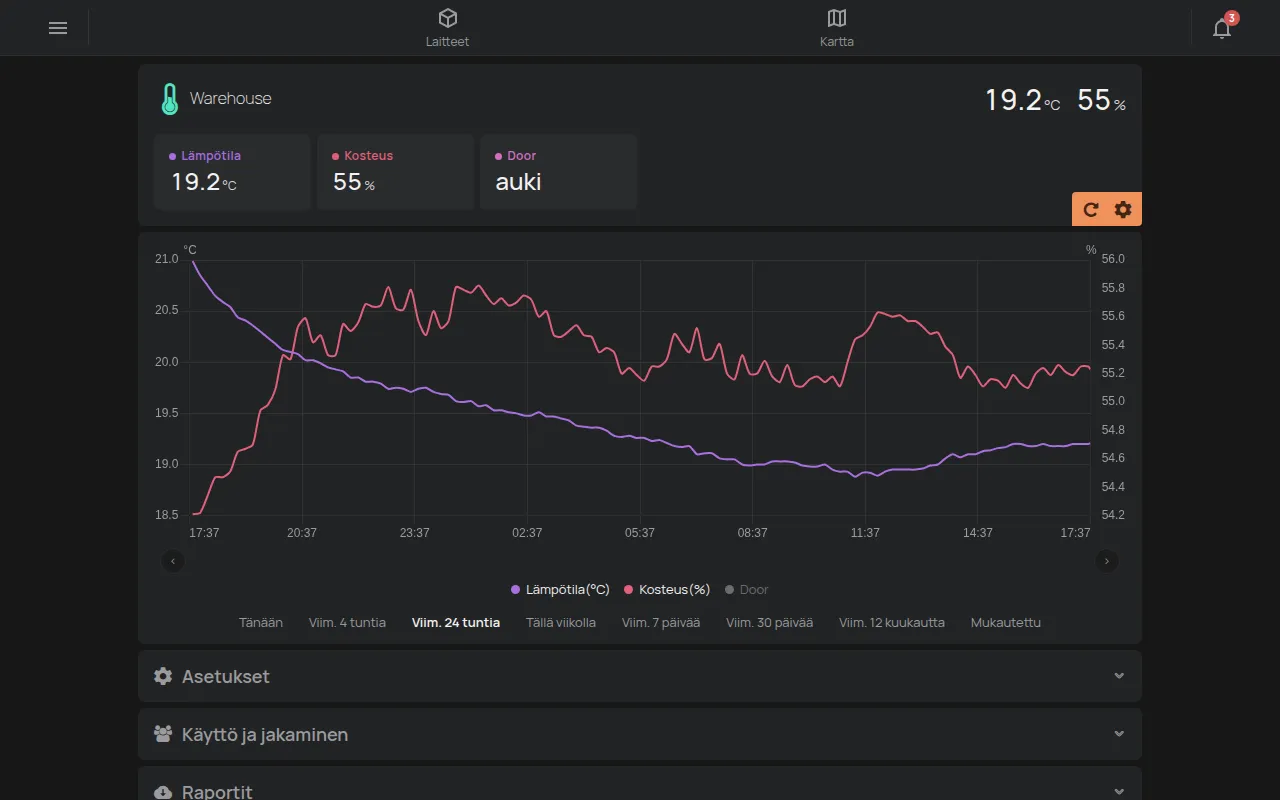Open the Laitteet cube icon
1280x800 pixels.
pos(448,18)
